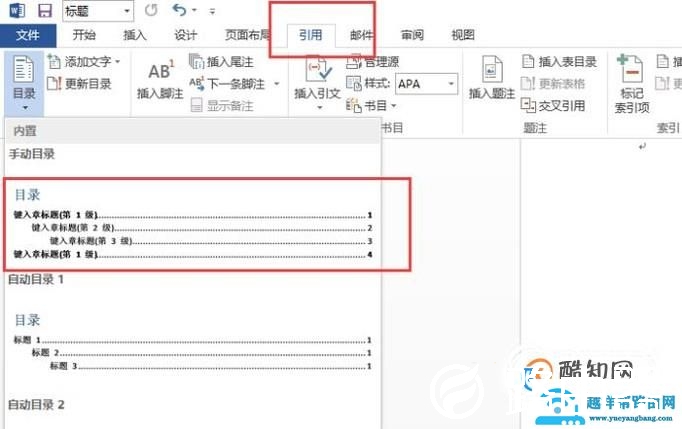682x429 pixels.
Task: Switch to the 邮件 tab
Action: pyautogui.click(x=361, y=35)
